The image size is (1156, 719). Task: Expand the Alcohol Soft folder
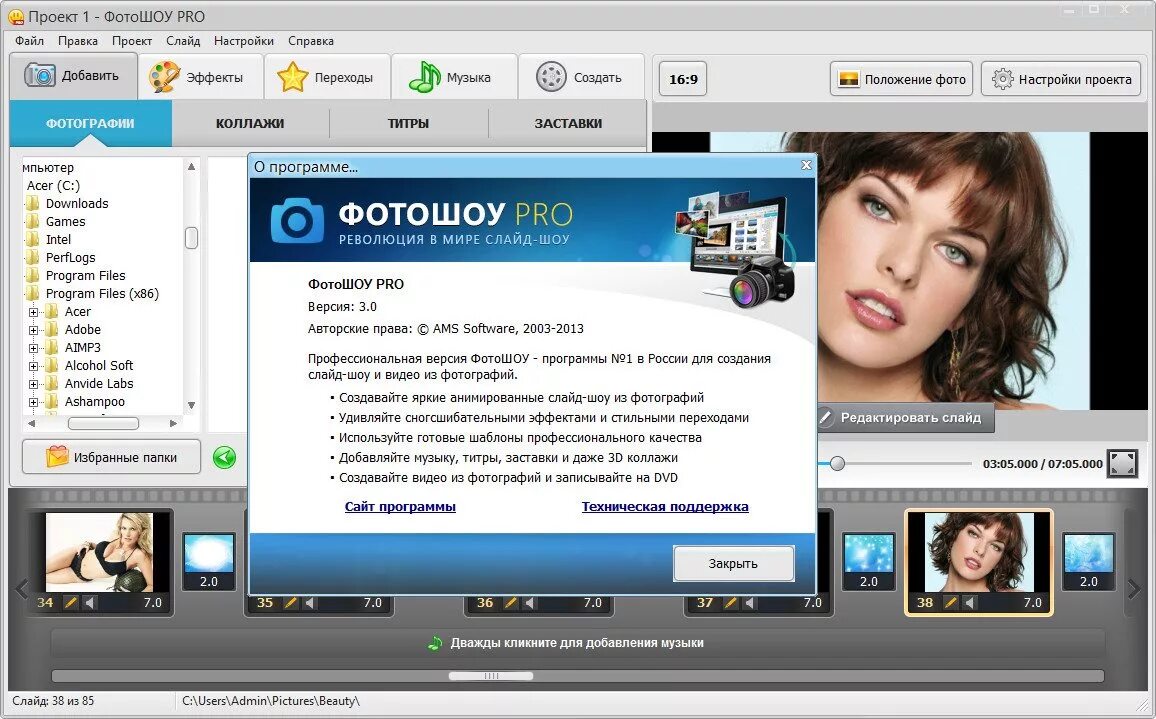33,367
